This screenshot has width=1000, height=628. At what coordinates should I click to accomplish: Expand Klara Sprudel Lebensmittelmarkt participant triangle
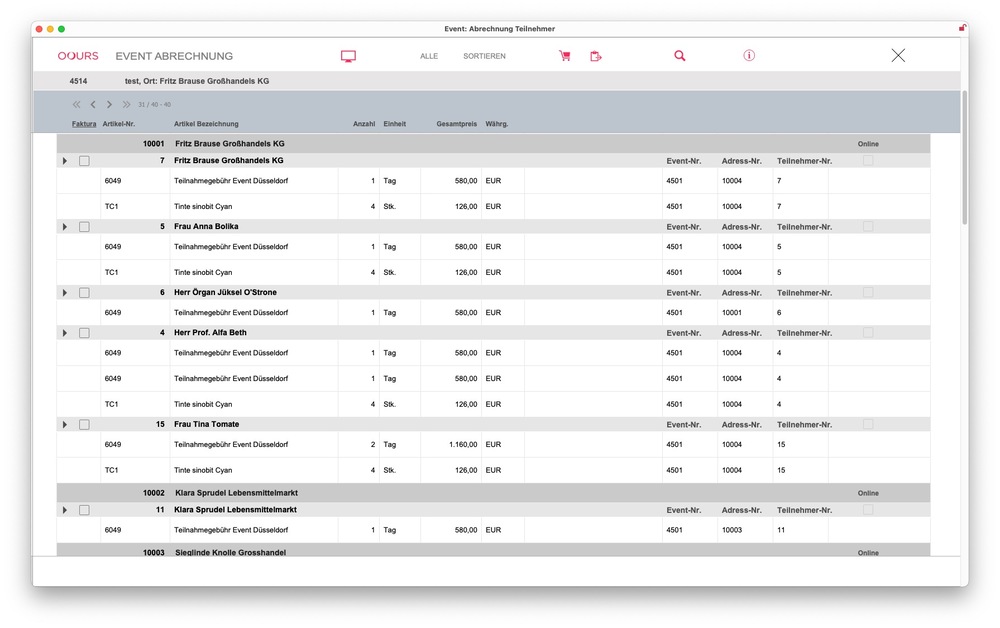coord(65,510)
